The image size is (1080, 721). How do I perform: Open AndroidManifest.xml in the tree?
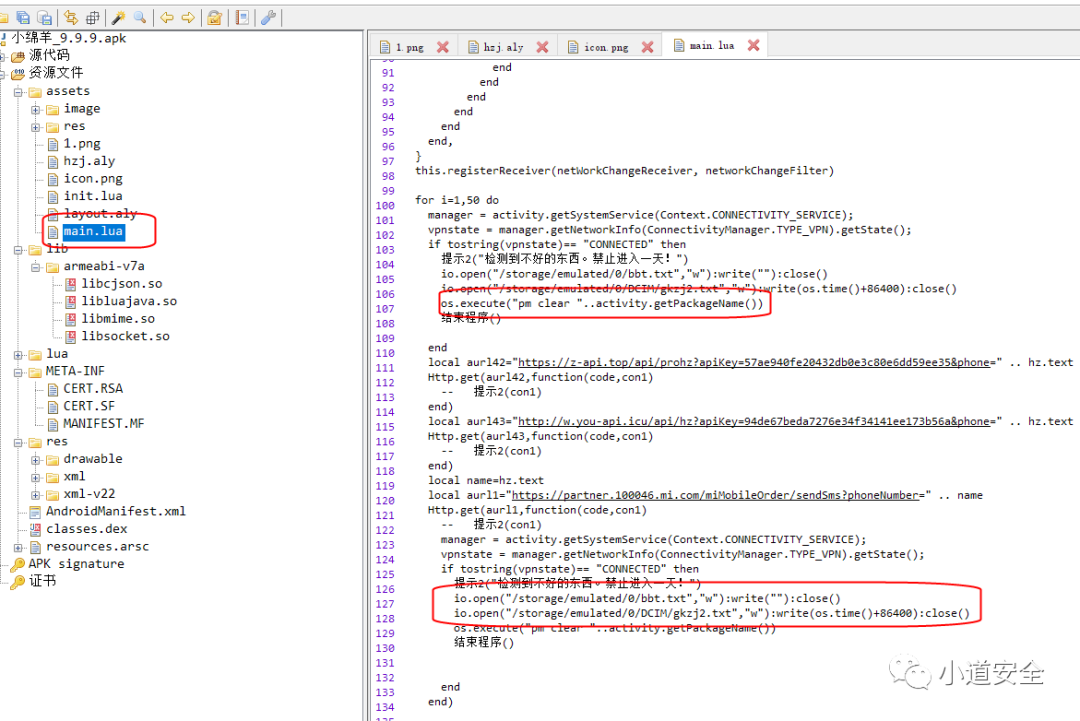point(115,511)
